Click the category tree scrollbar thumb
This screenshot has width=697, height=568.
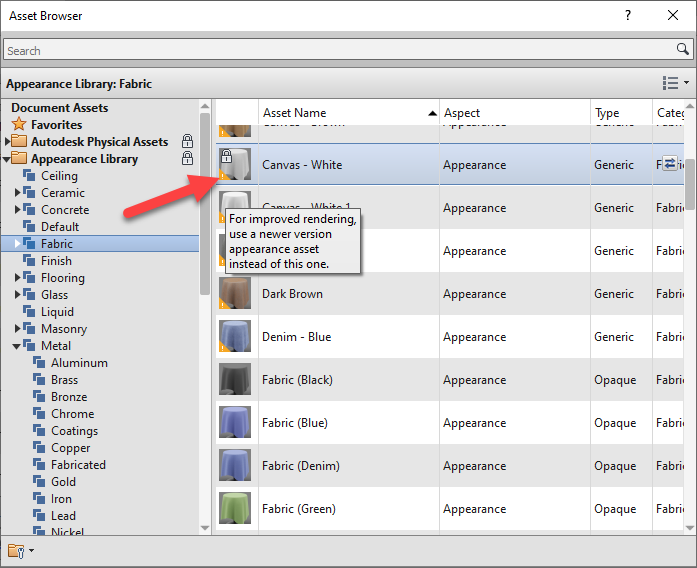(204, 204)
